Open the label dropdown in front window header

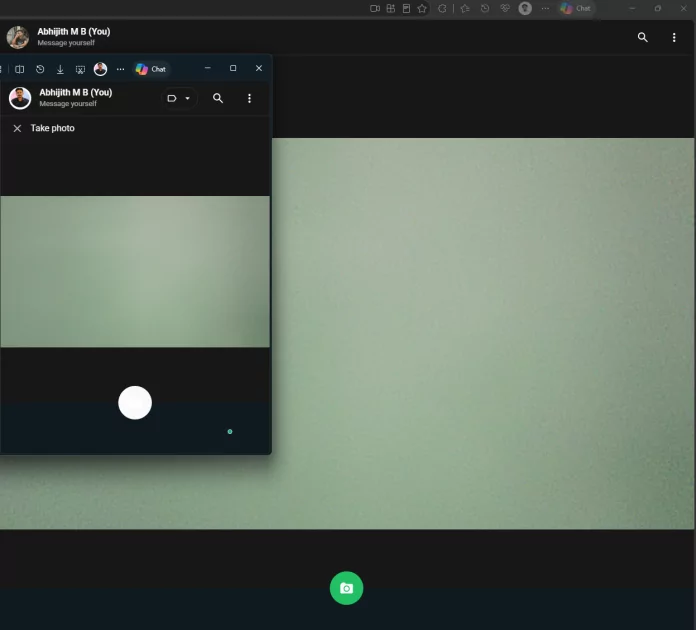[x=179, y=98]
